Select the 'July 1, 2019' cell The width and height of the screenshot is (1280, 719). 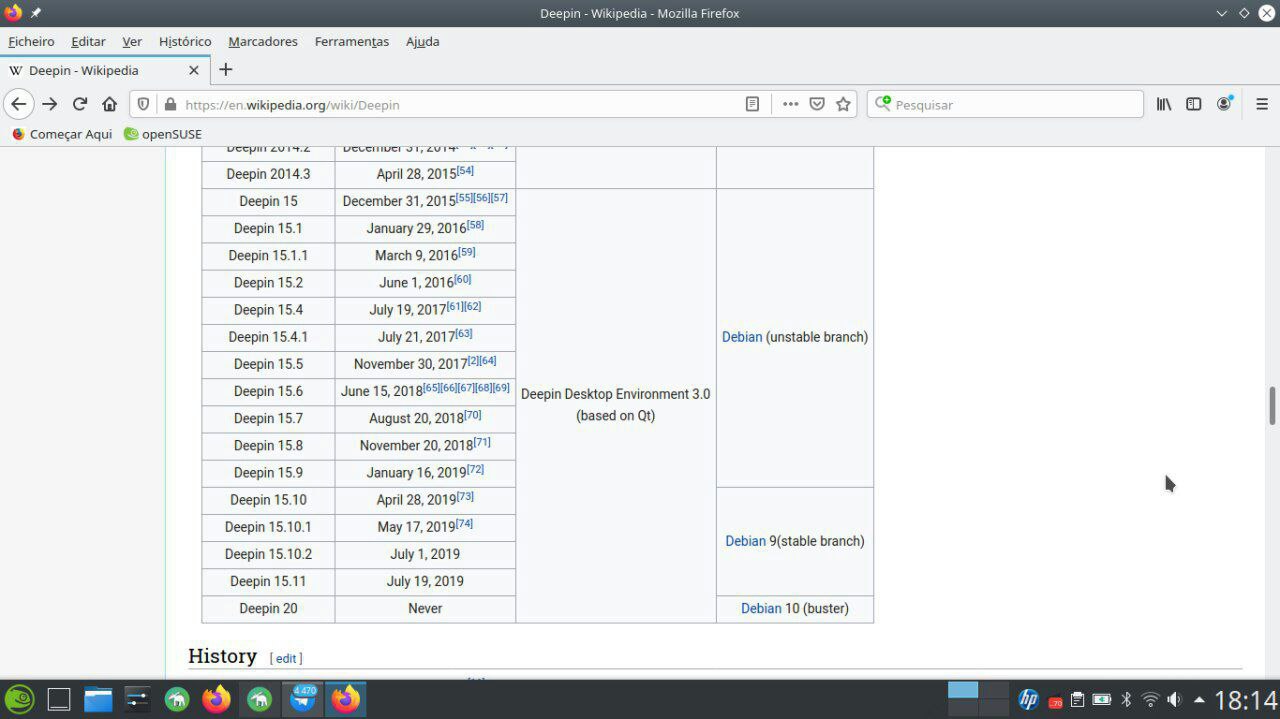425,554
